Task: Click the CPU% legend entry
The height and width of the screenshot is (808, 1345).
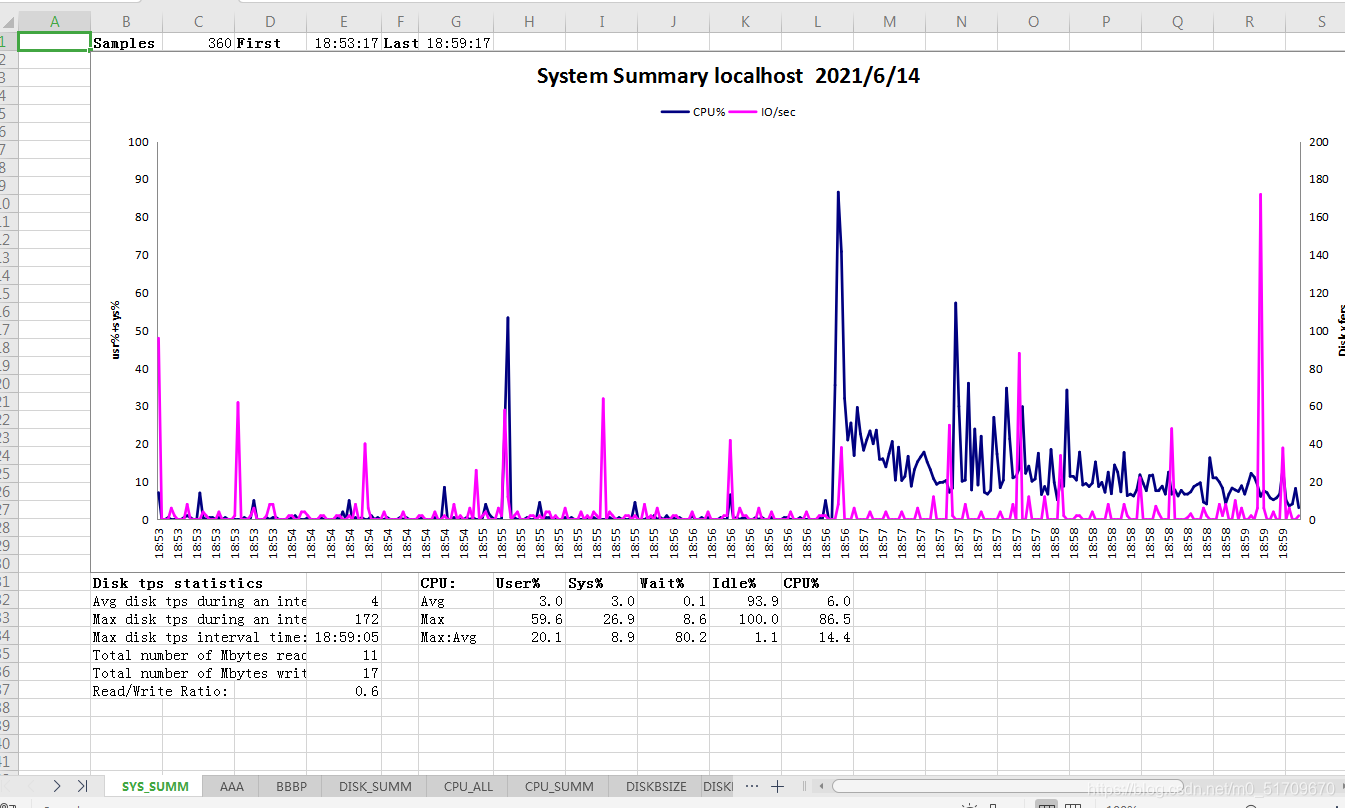Action: (693, 112)
